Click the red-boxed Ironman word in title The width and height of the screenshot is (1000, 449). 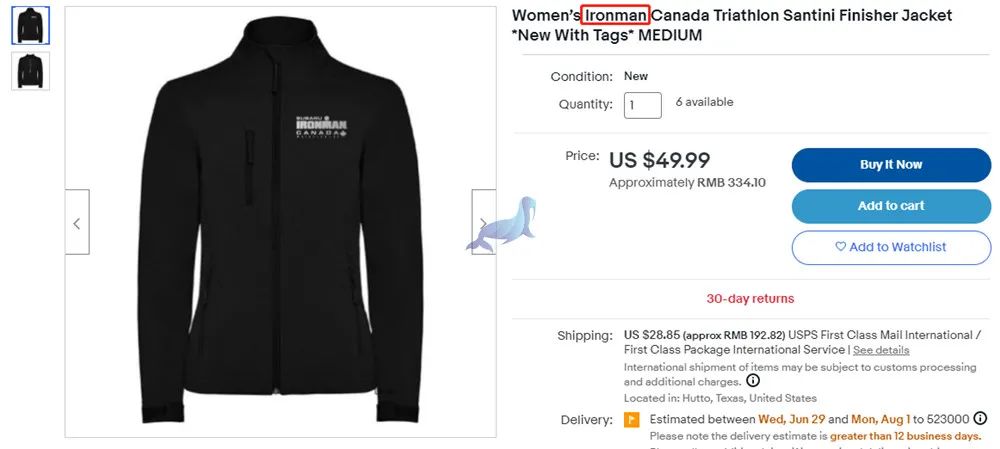[x=615, y=15]
